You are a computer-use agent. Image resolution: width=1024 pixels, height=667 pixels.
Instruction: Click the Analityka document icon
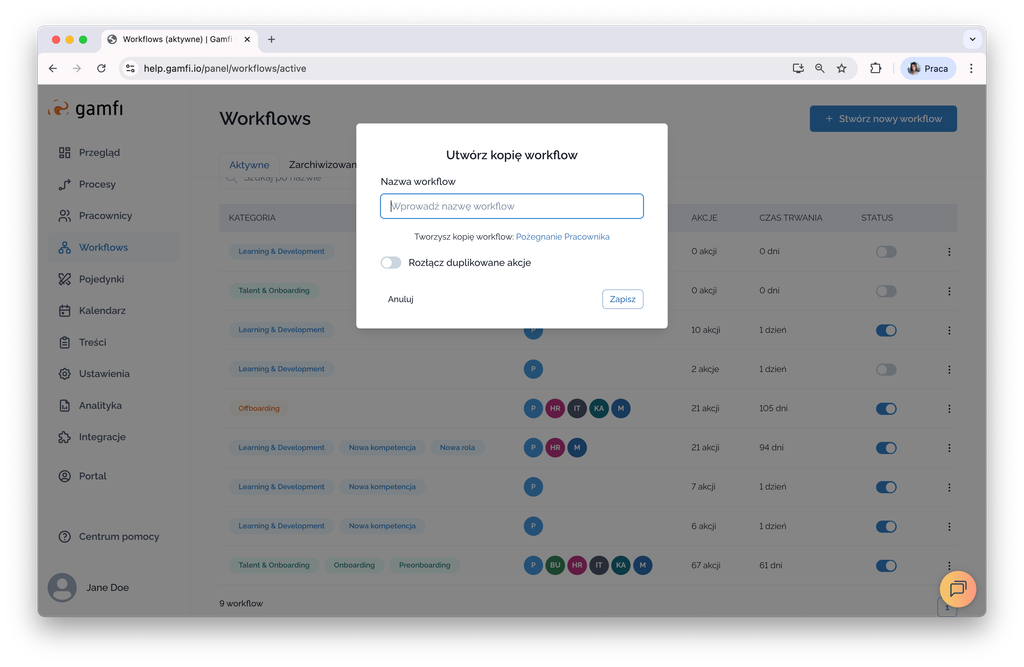64,406
